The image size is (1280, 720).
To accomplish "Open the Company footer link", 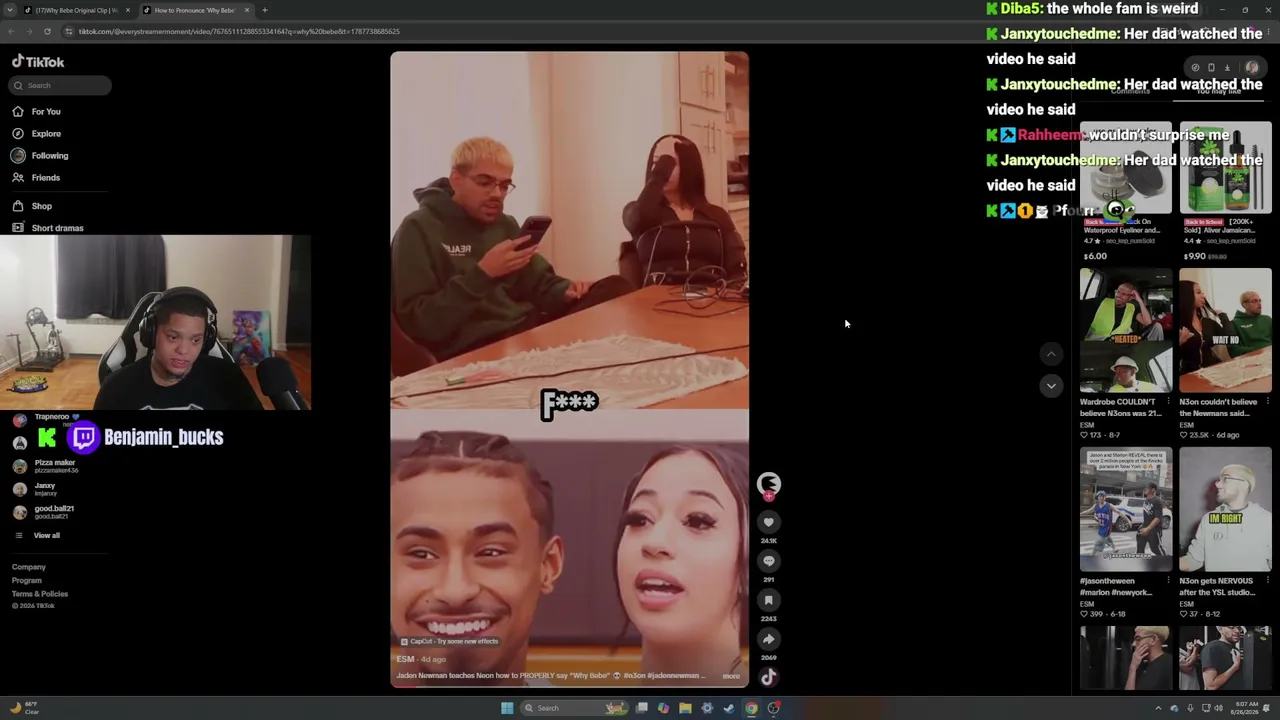I will coord(29,567).
